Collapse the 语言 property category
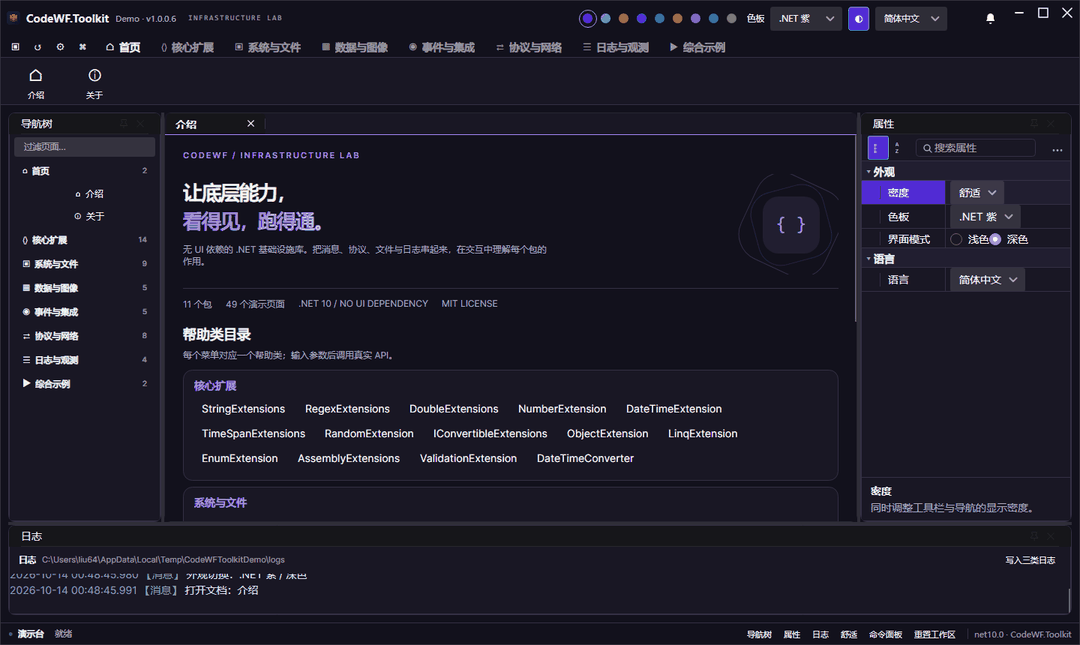This screenshot has height=645, width=1080. (869, 259)
